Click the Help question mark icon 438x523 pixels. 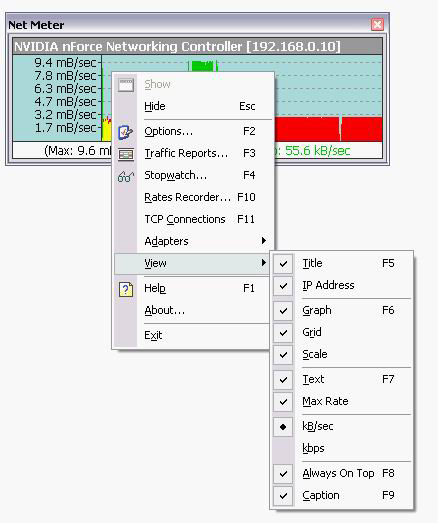(x=126, y=289)
